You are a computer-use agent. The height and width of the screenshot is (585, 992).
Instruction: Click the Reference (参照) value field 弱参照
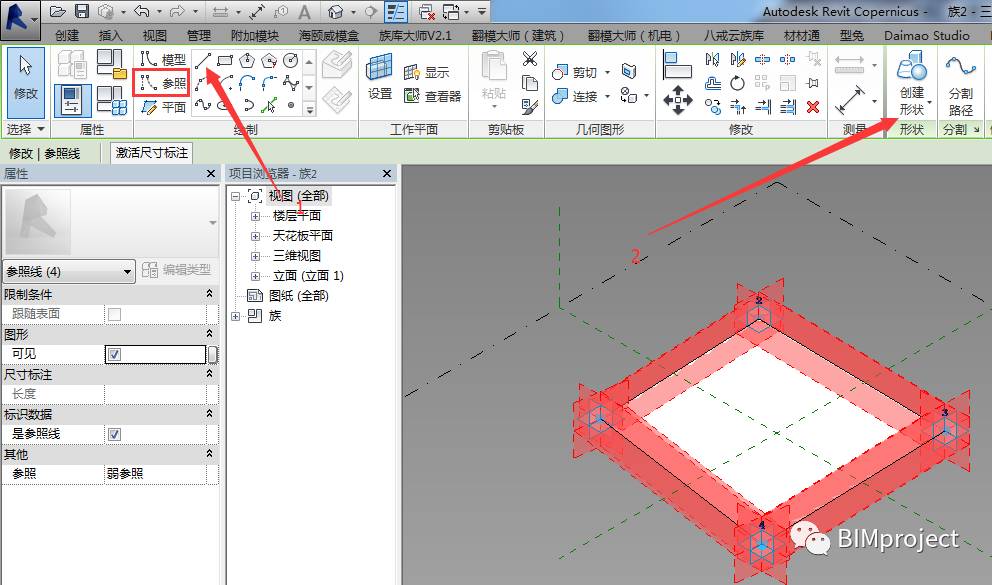(x=155, y=474)
